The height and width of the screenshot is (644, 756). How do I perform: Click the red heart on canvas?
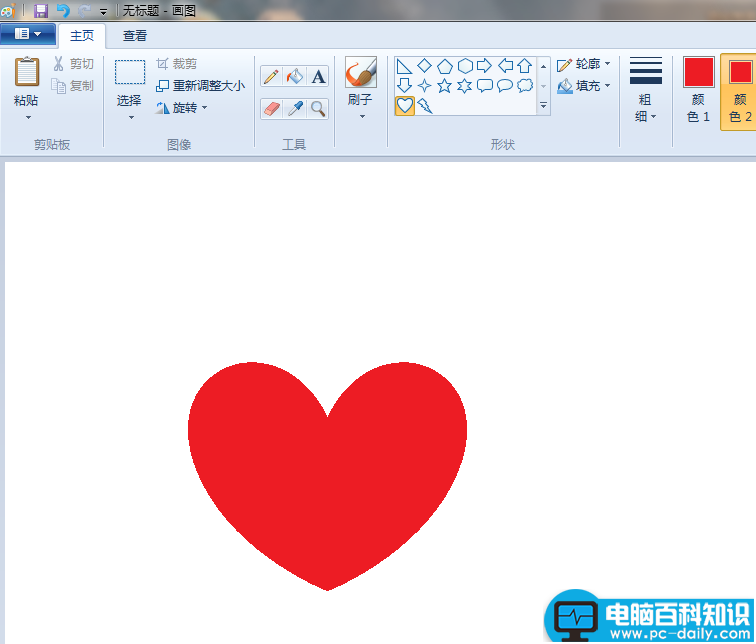coord(327,476)
